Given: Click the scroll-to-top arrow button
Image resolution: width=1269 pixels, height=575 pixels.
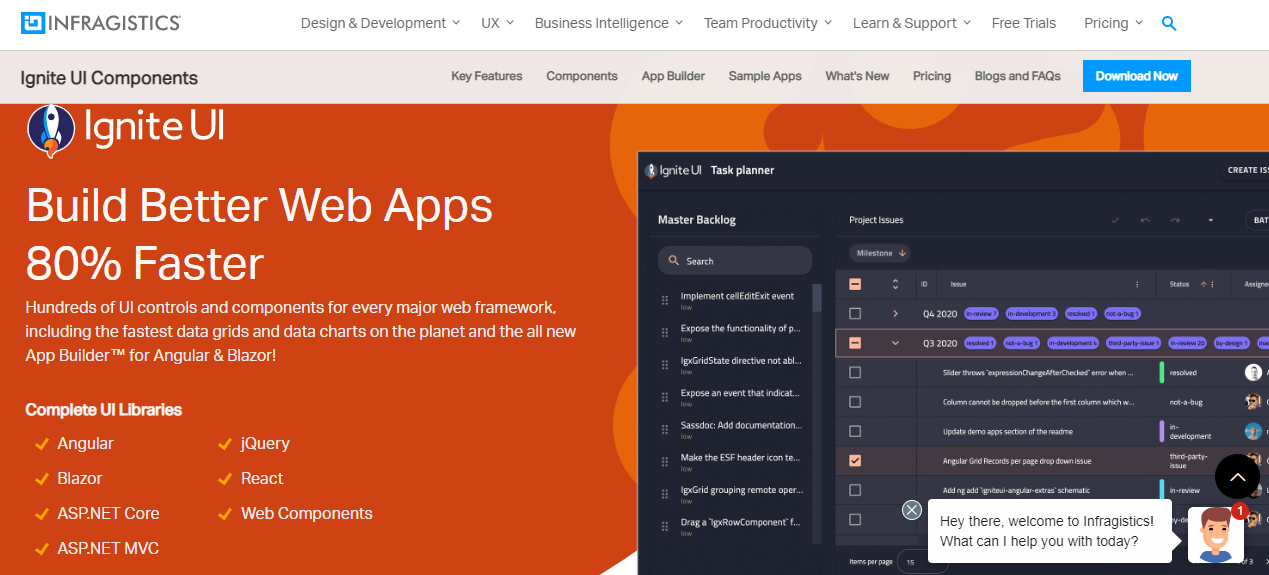Looking at the screenshot, I should (1237, 477).
